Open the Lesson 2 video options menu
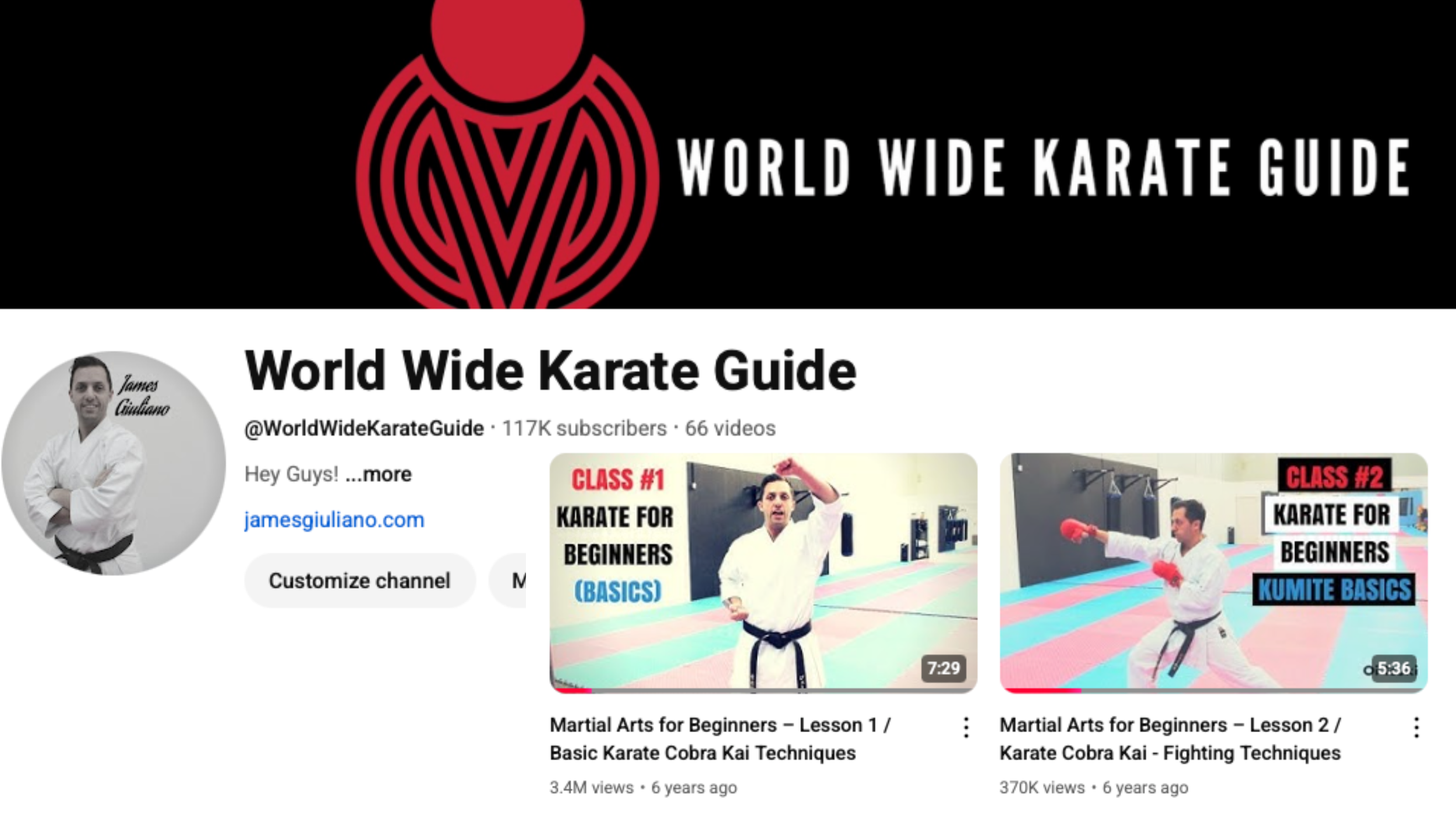 click(x=1416, y=728)
